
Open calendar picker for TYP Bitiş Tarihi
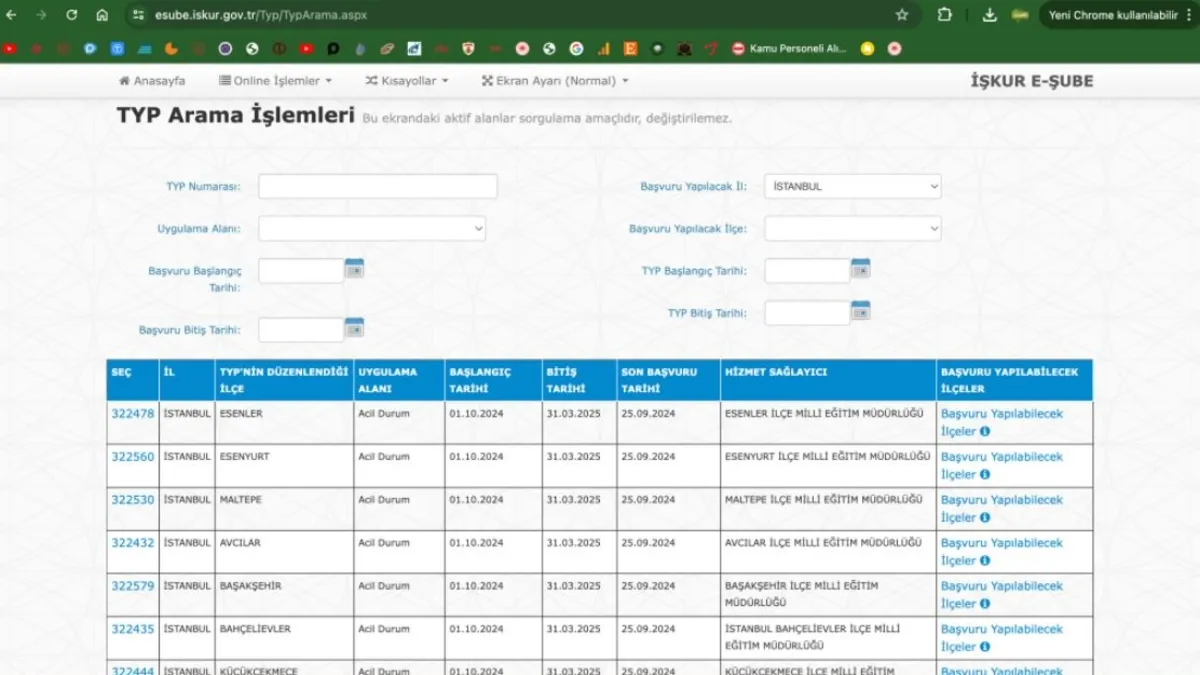(x=860, y=311)
